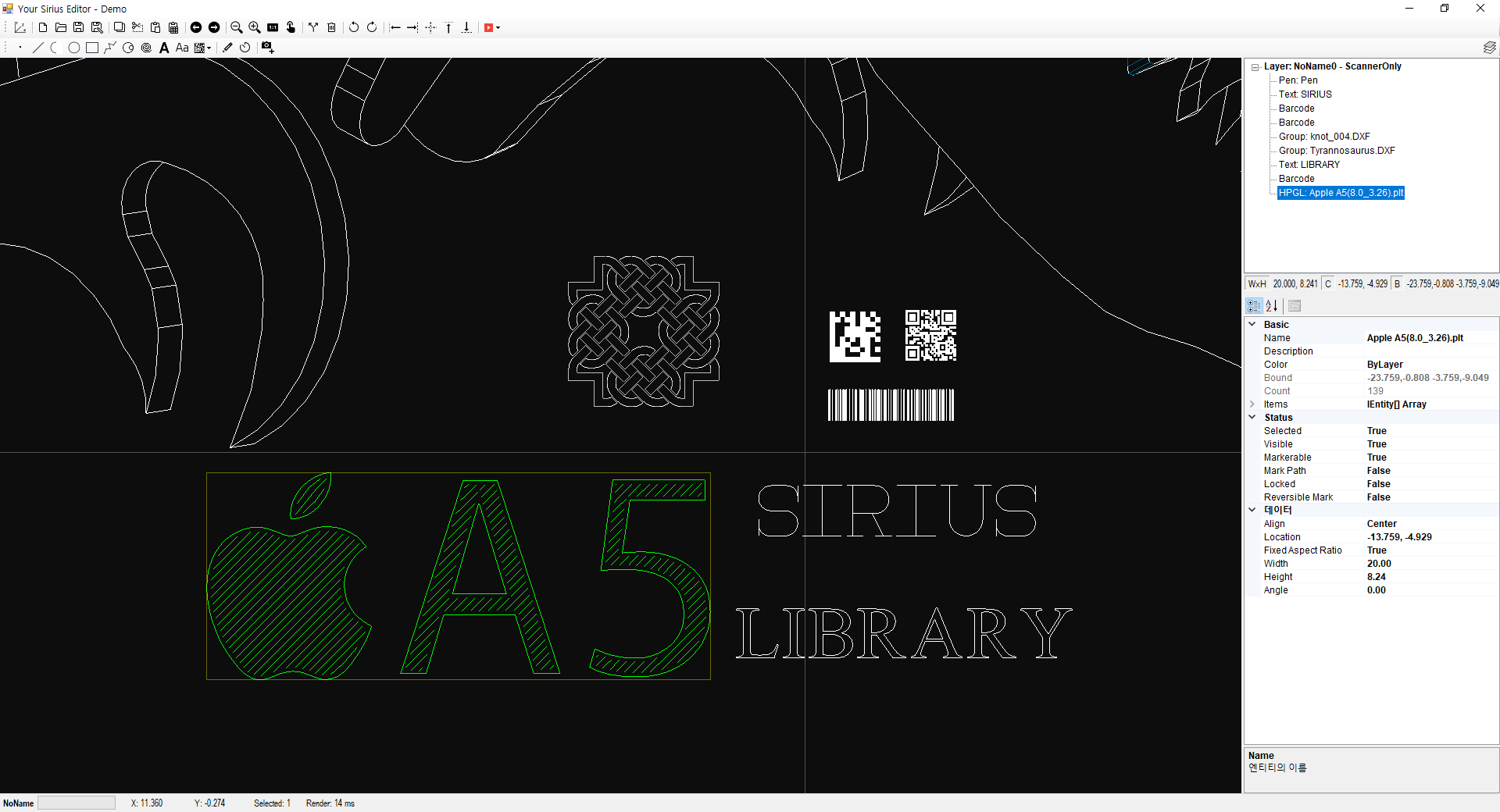Select the Pen: Pen tree item
The height and width of the screenshot is (812, 1500).
(x=1298, y=80)
